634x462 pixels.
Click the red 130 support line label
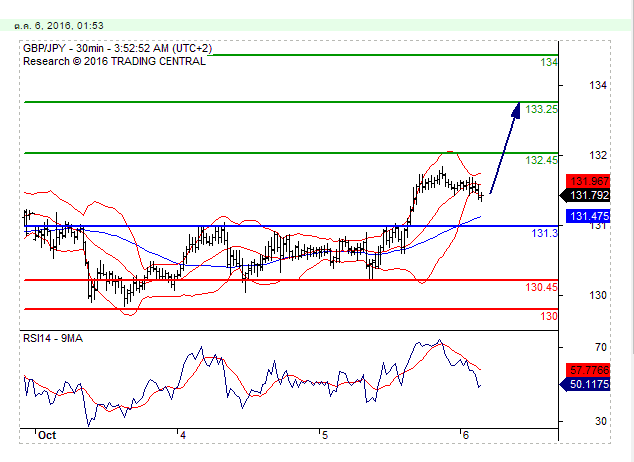(x=549, y=316)
